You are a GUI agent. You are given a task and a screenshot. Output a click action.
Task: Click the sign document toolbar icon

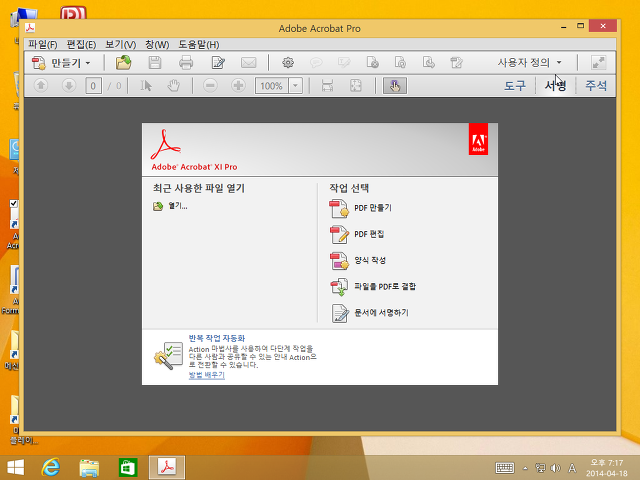[x=456, y=63]
